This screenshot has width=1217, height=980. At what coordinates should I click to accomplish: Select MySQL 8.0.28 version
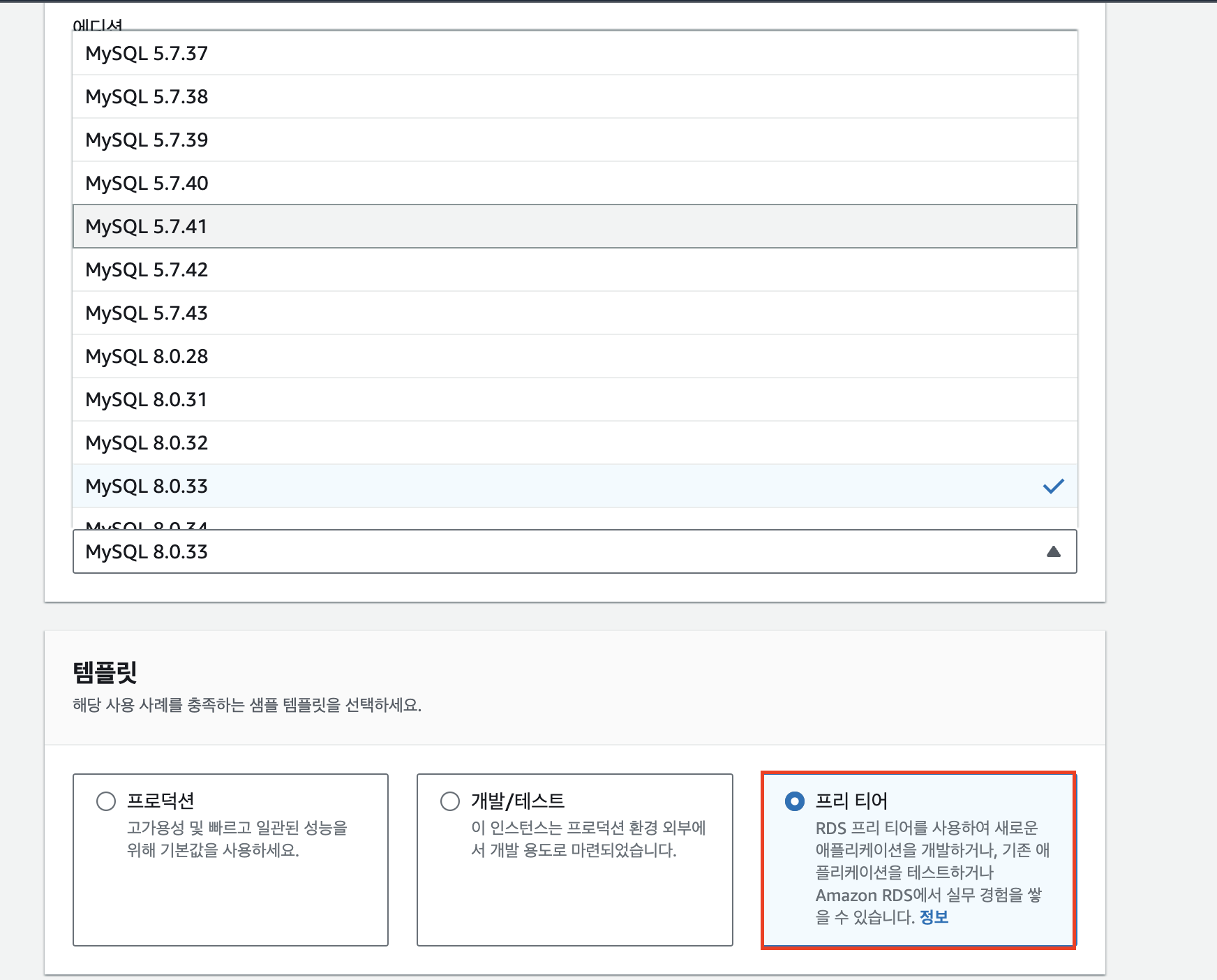pyautogui.click(x=574, y=356)
